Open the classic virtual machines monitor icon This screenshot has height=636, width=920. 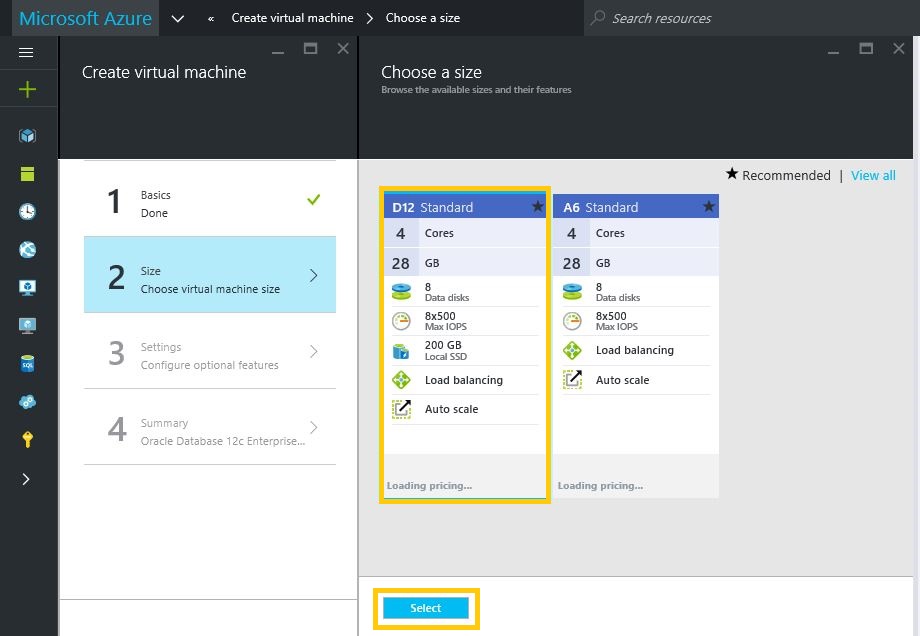(27, 326)
